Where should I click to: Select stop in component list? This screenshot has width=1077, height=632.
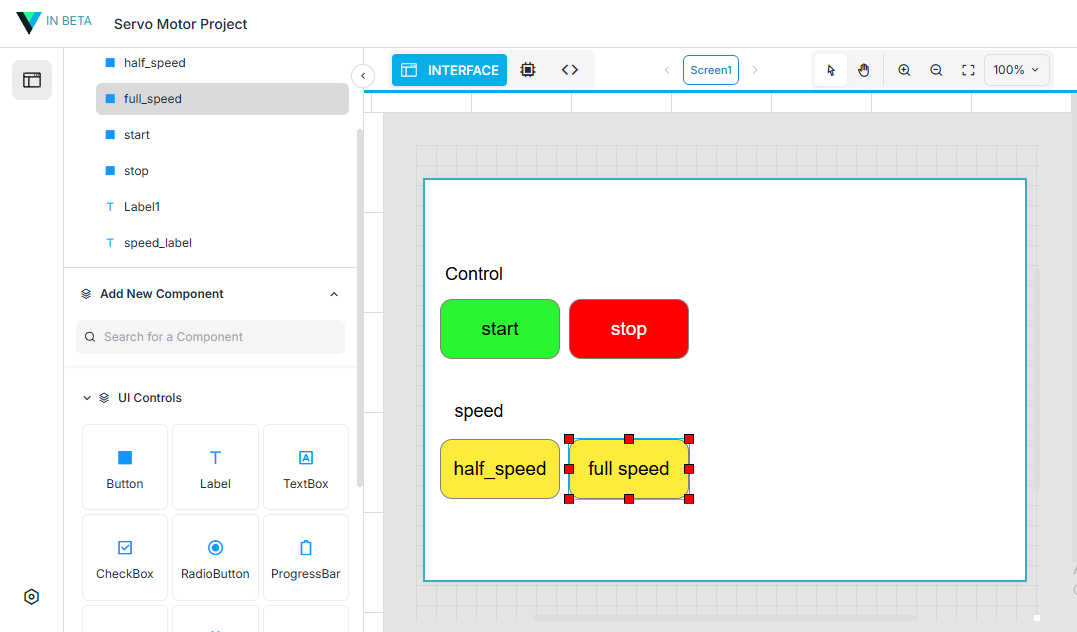[x=222, y=171]
